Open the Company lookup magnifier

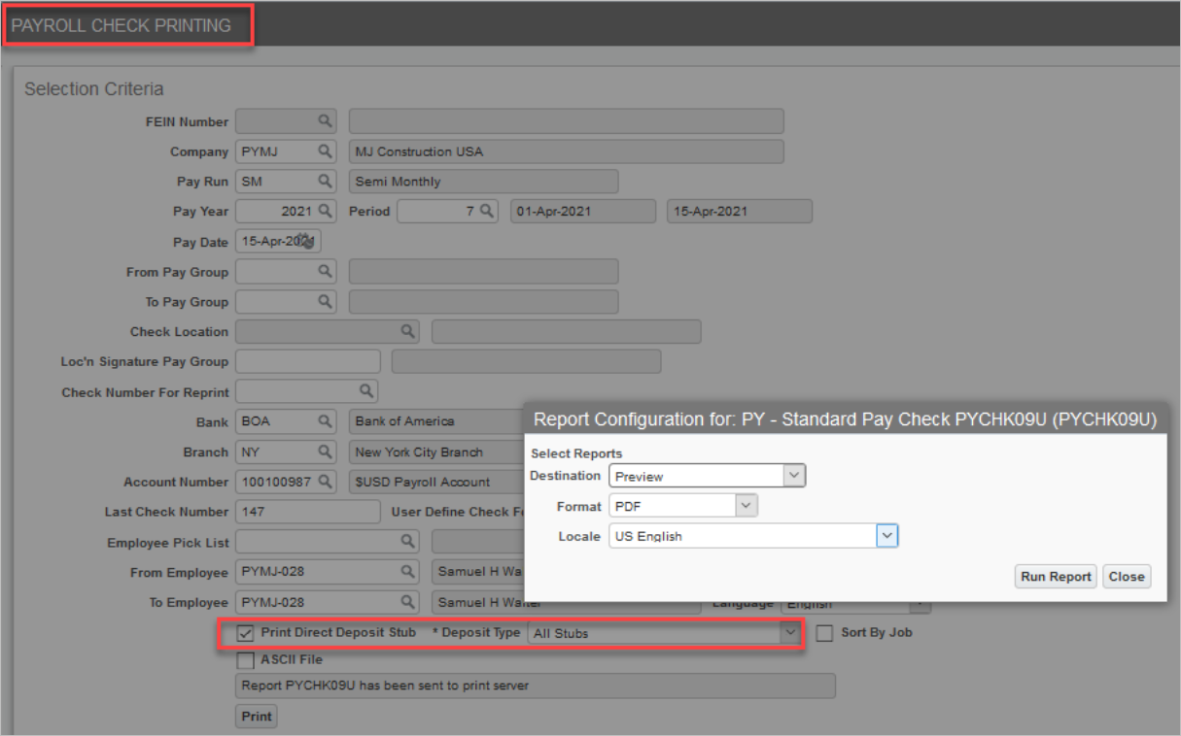pyautogui.click(x=325, y=151)
